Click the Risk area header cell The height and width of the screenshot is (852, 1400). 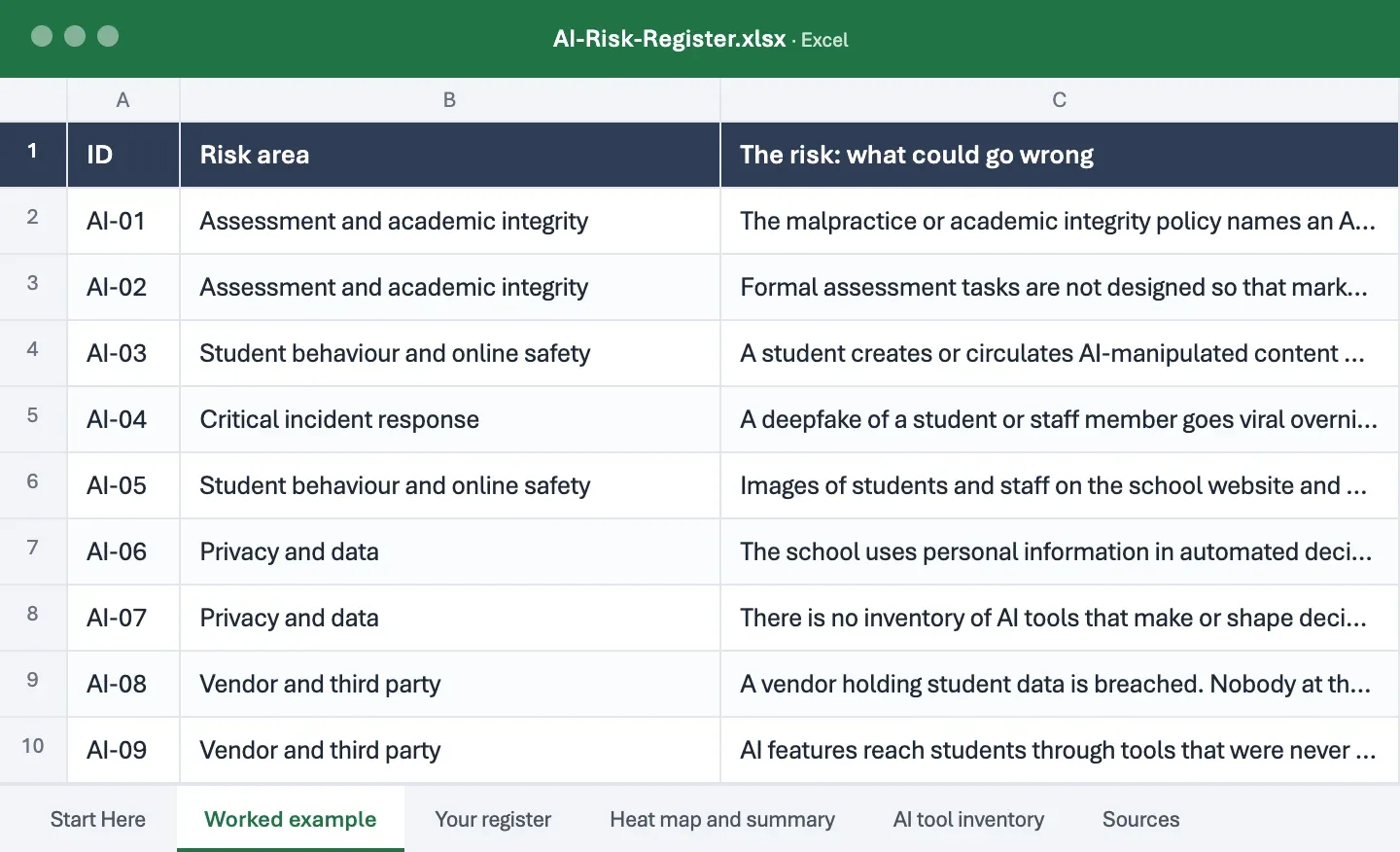(450, 154)
